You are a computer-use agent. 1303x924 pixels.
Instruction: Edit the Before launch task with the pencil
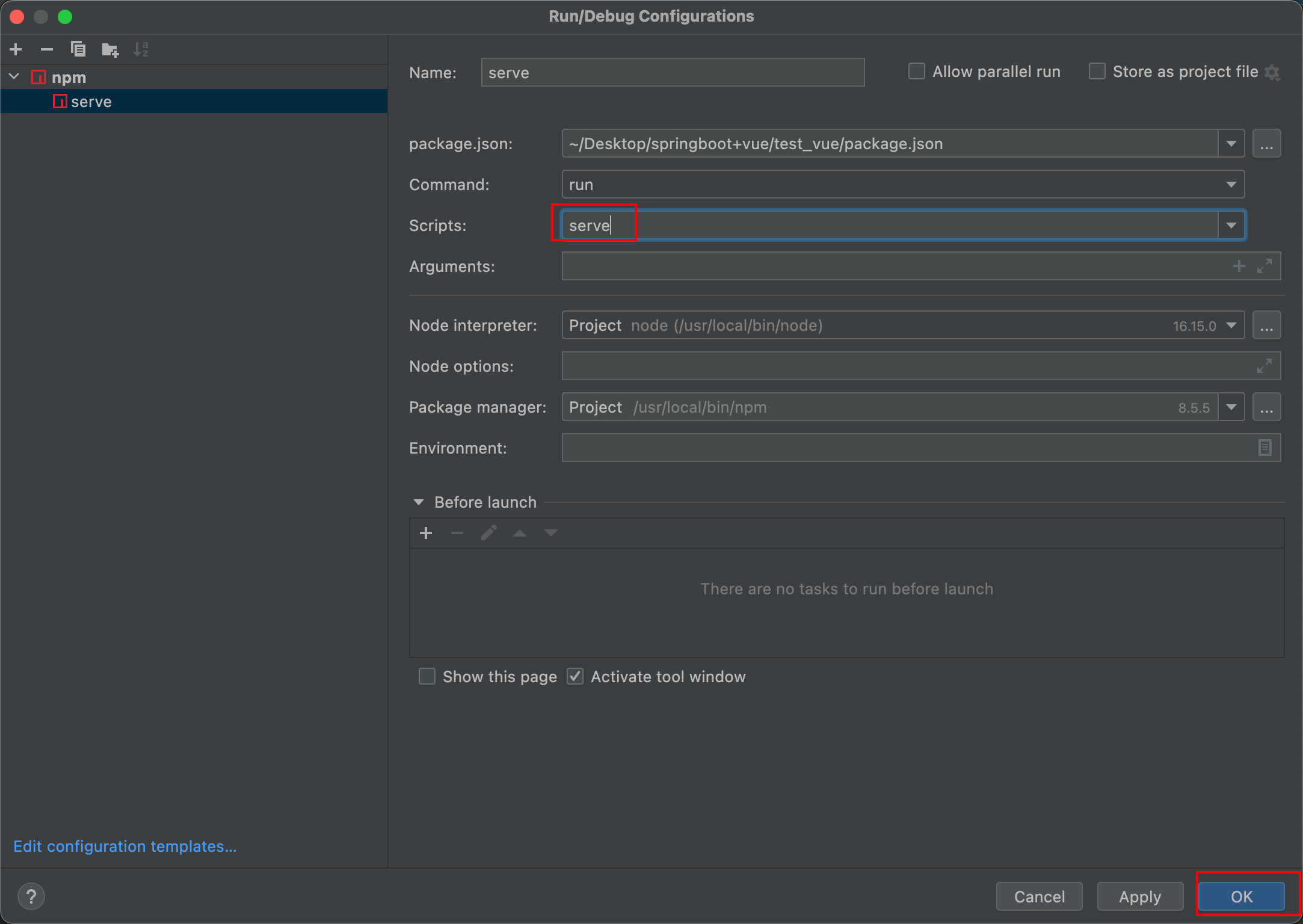pos(488,533)
